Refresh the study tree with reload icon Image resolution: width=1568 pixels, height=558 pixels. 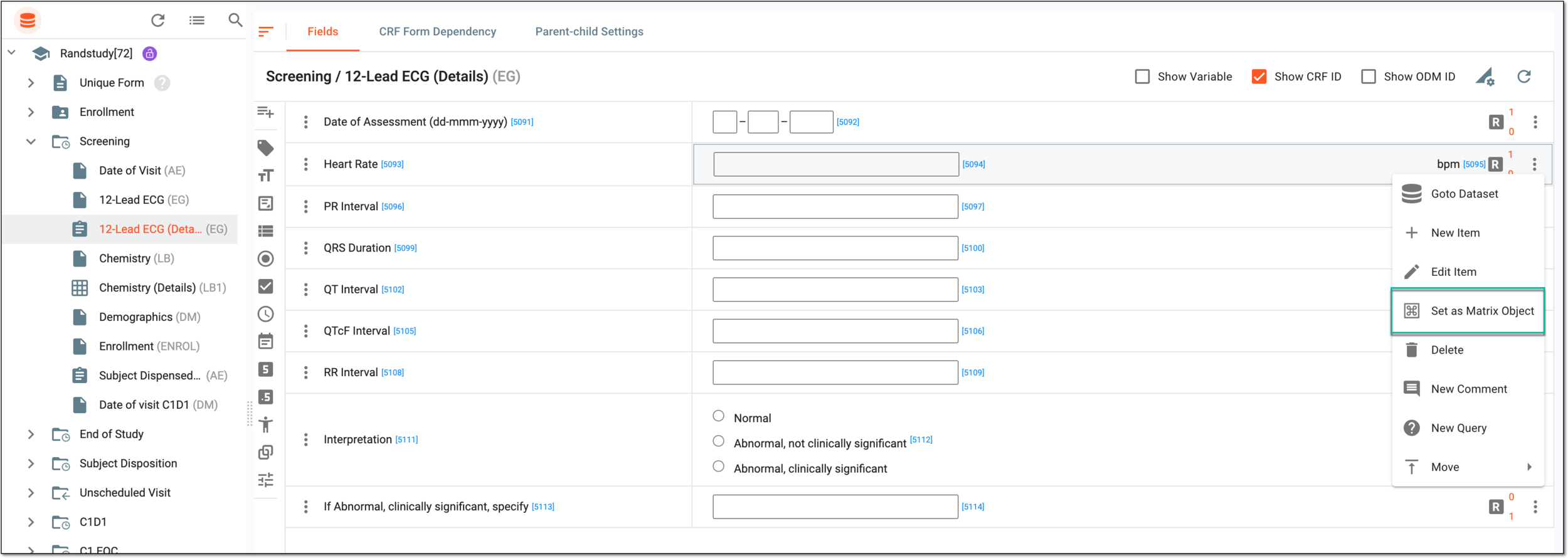[157, 21]
